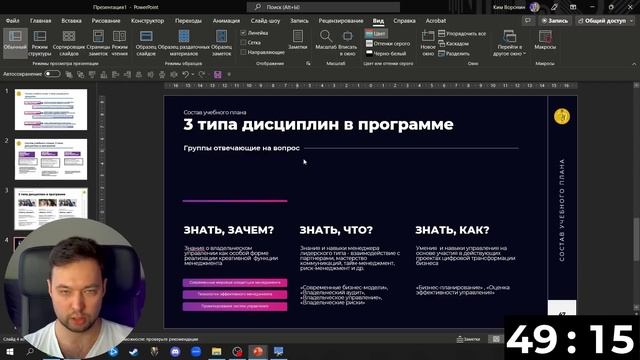
Task: Click the Заметки button in status bar
Action: [468, 339]
